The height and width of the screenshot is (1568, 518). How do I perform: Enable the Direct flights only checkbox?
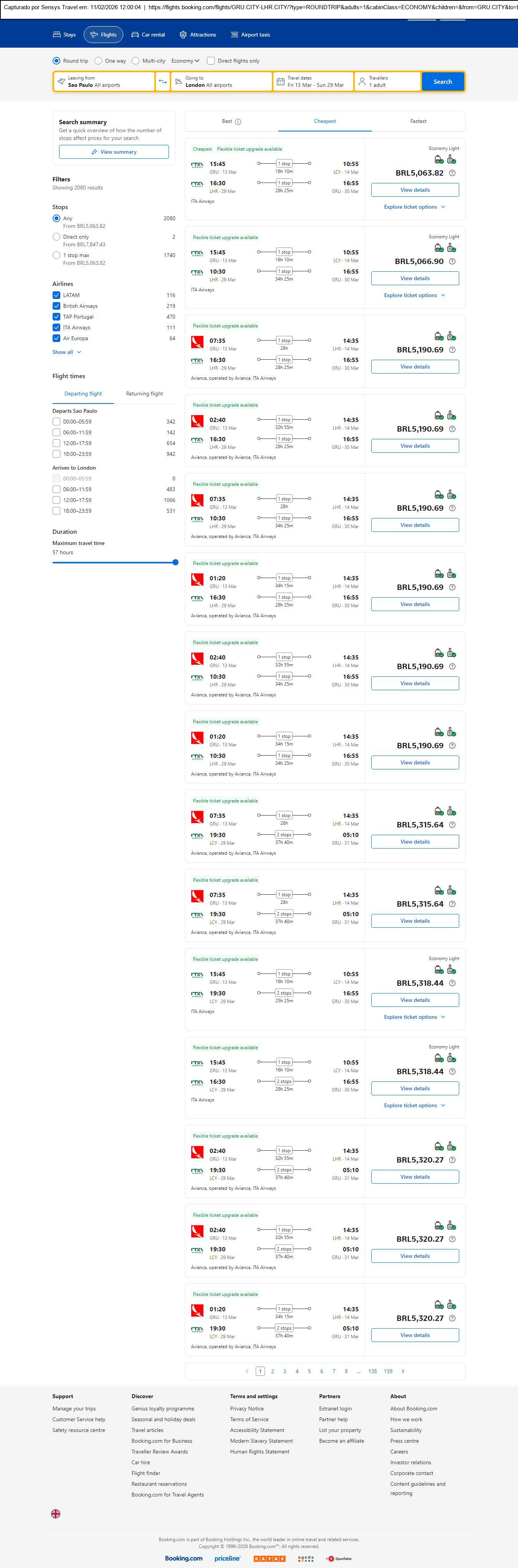[x=211, y=61]
